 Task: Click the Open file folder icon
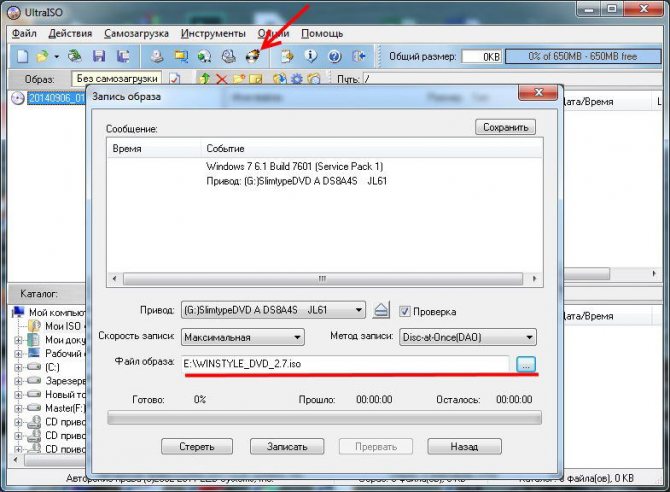[x=42, y=56]
